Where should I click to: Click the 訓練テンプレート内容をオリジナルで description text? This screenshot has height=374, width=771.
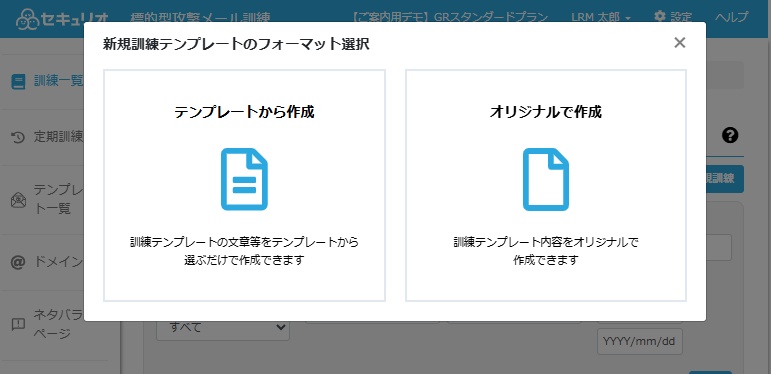pyautogui.click(x=546, y=242)
